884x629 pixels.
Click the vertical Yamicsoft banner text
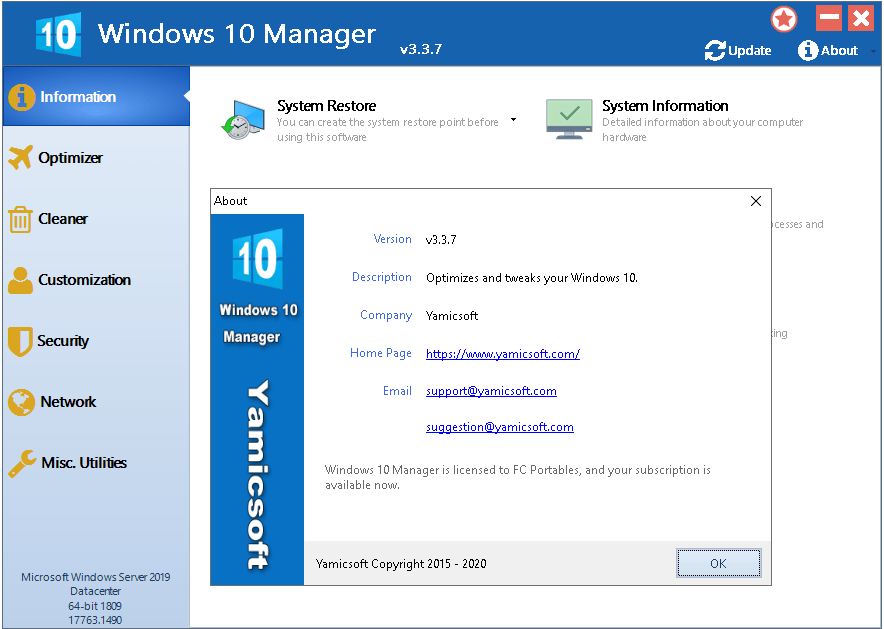click(x=258, y=475)
